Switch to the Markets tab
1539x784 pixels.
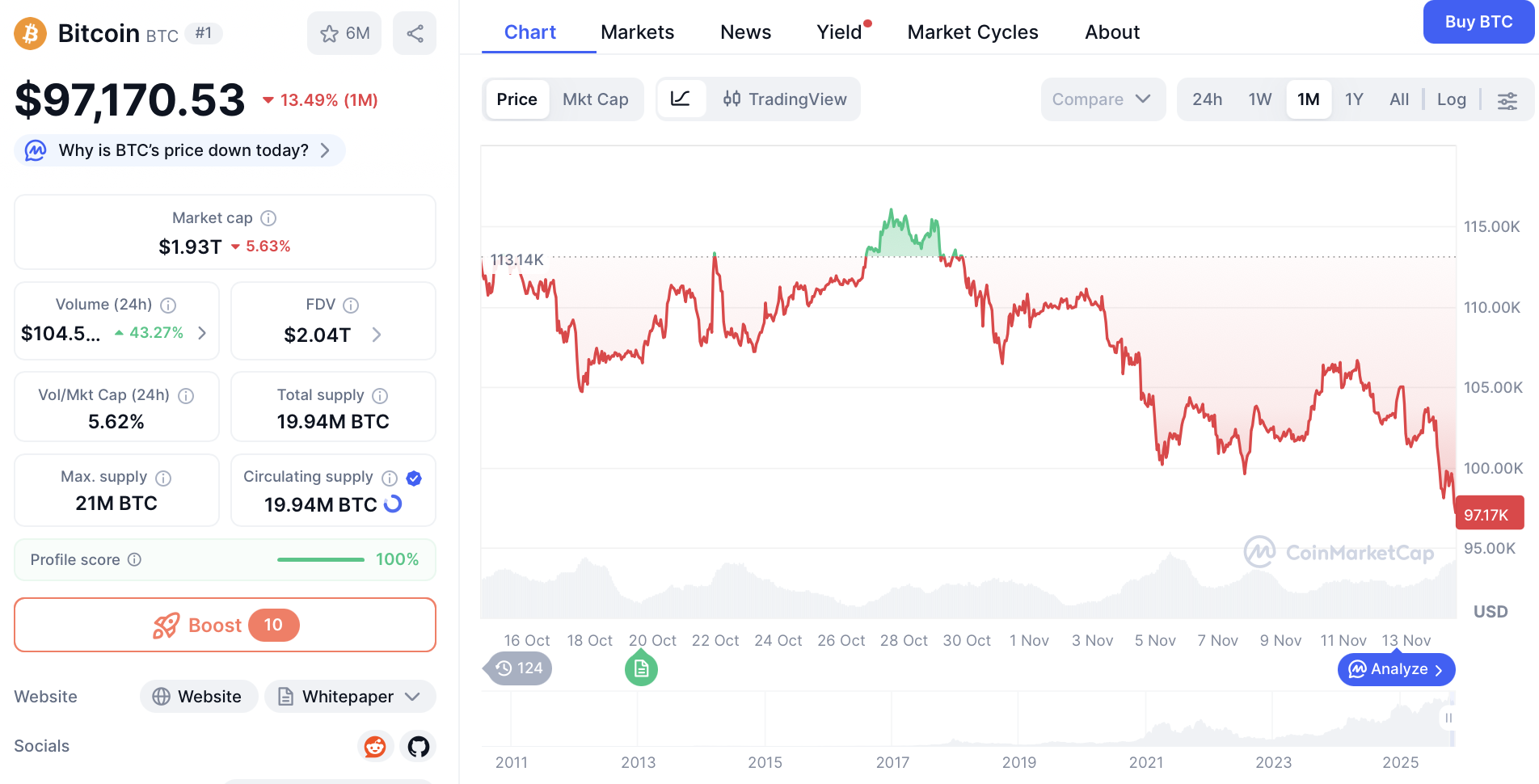[637, 32]
